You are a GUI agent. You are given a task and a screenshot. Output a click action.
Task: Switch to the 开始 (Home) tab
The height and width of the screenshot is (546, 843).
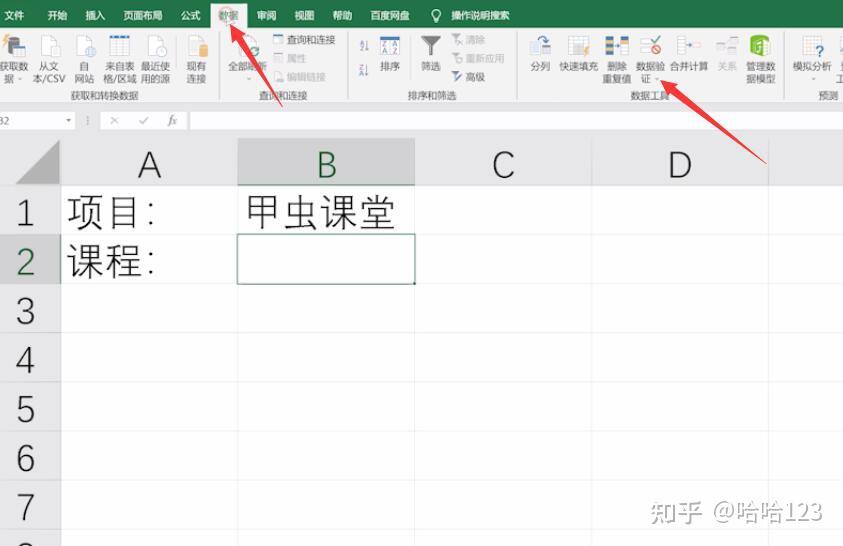[x=57, y=15]
